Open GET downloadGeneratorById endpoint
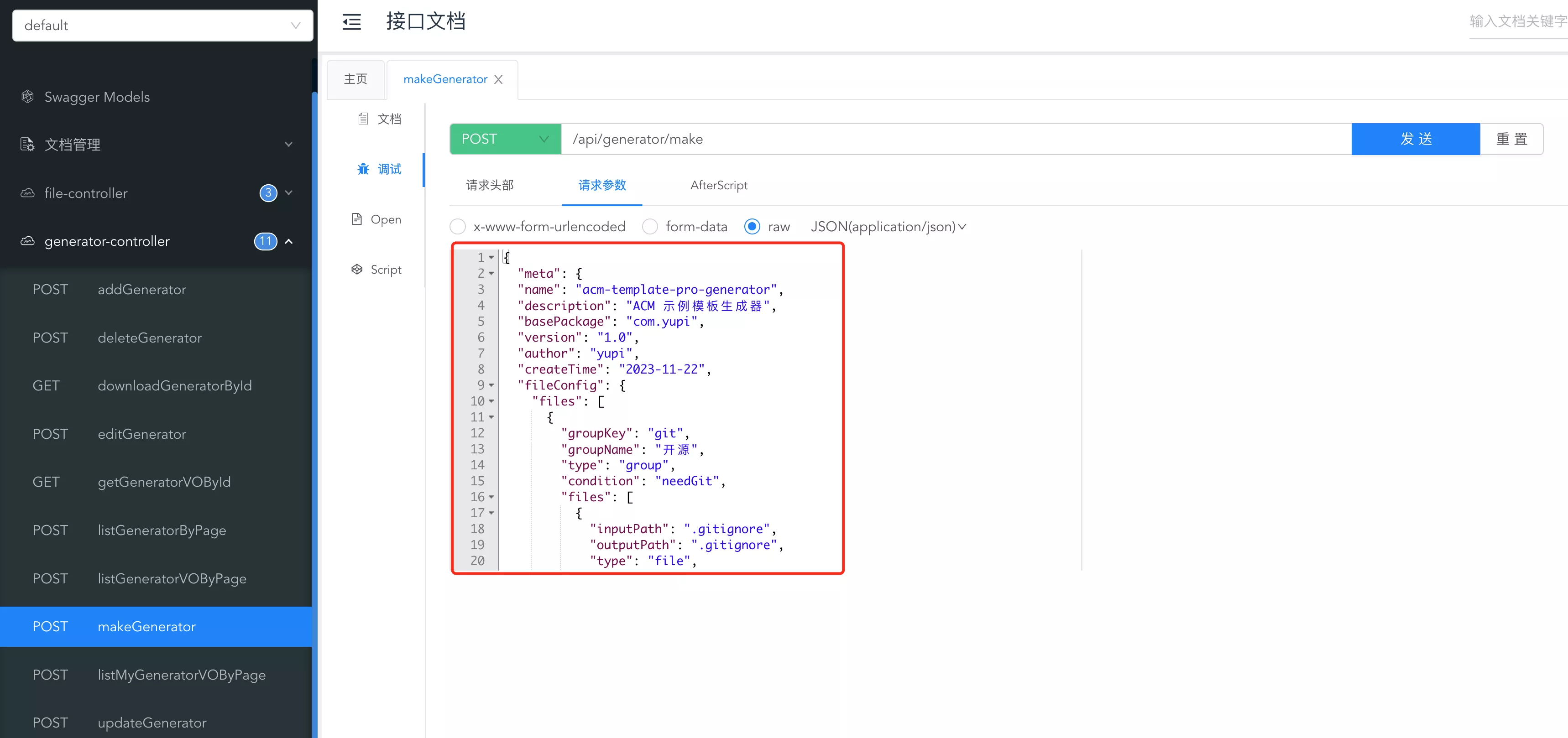This screenshot has height=738, width=1568. click(156, 385)
